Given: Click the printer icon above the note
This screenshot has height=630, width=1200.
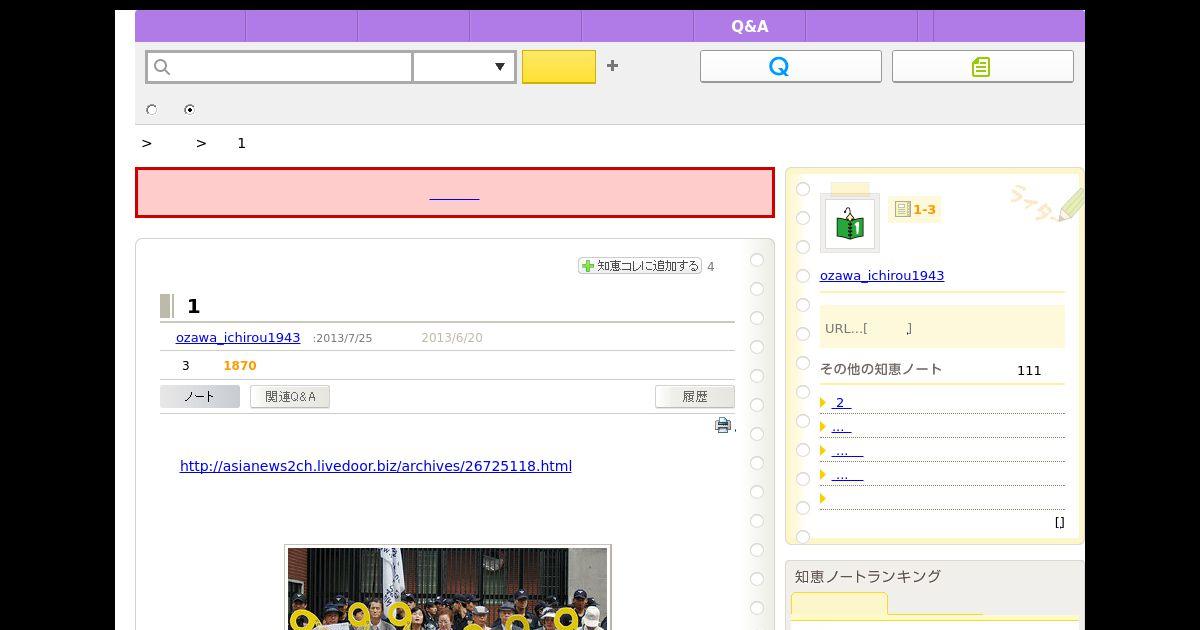Looking at the screenshot, I should [723, 425].
